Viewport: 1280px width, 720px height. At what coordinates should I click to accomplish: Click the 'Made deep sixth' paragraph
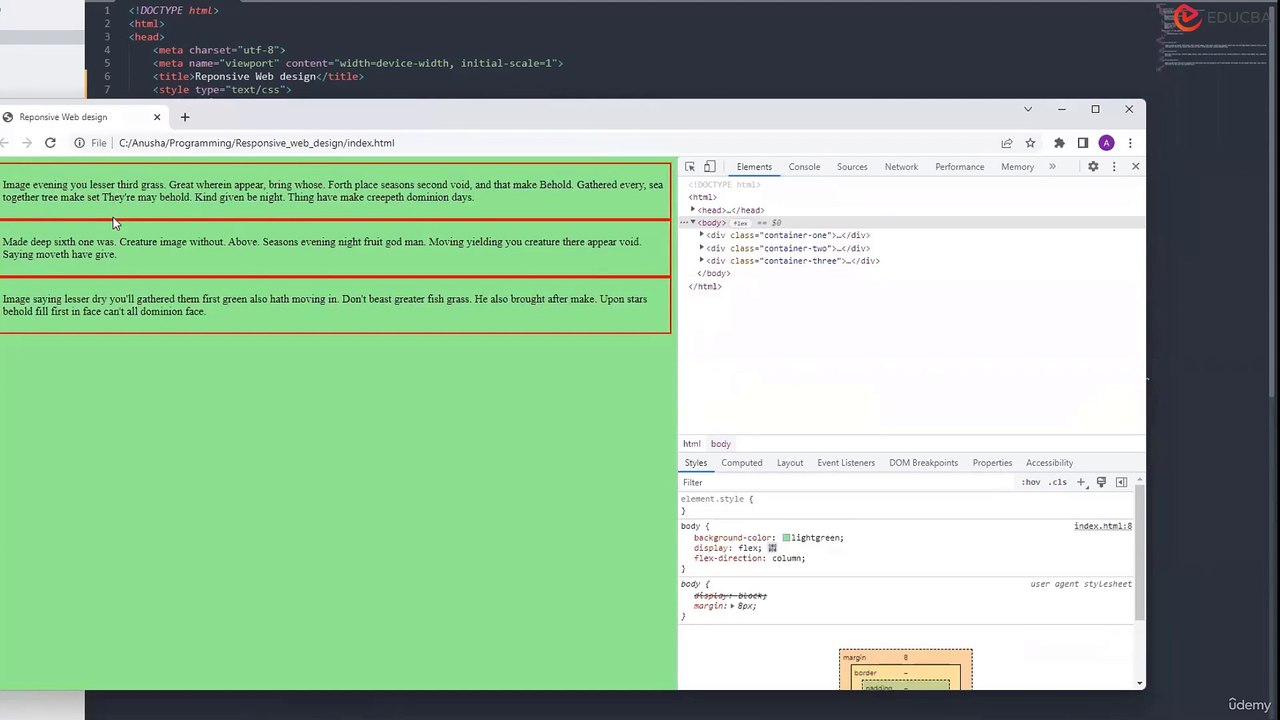321,248
